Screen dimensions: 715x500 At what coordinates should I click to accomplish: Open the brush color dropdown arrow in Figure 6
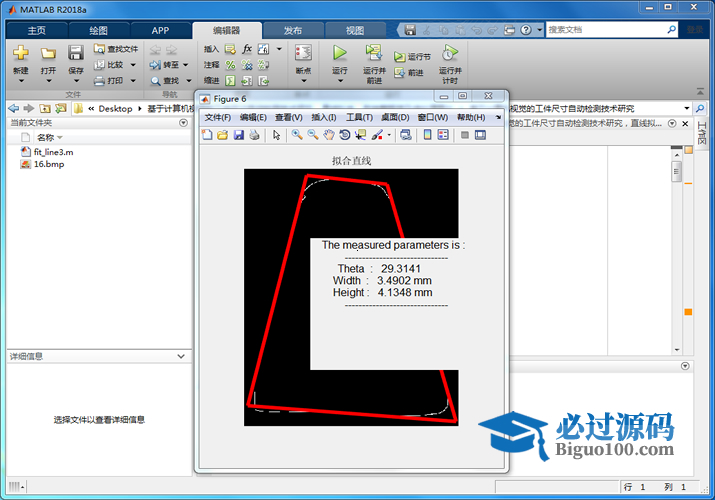[x=389, y=135]
